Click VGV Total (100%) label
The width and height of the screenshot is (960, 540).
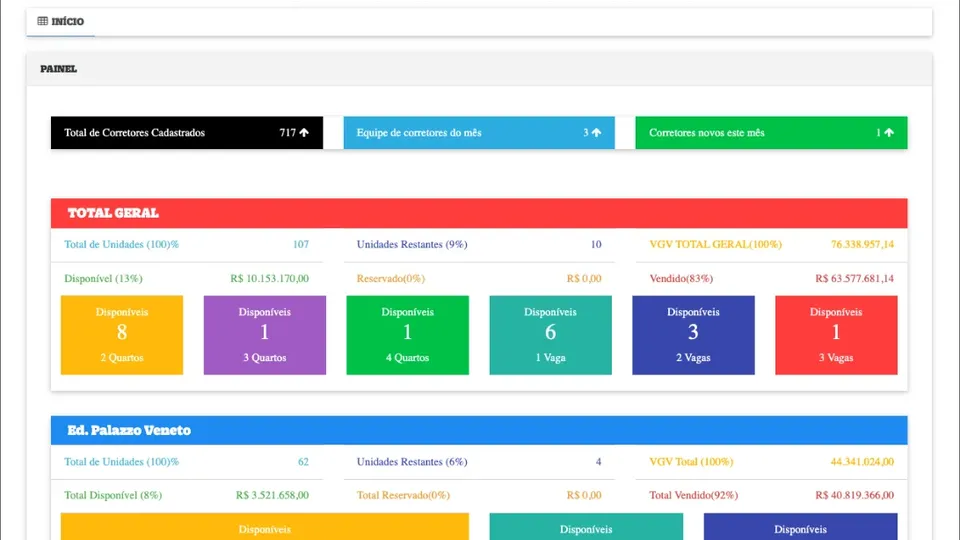point(691,462)
